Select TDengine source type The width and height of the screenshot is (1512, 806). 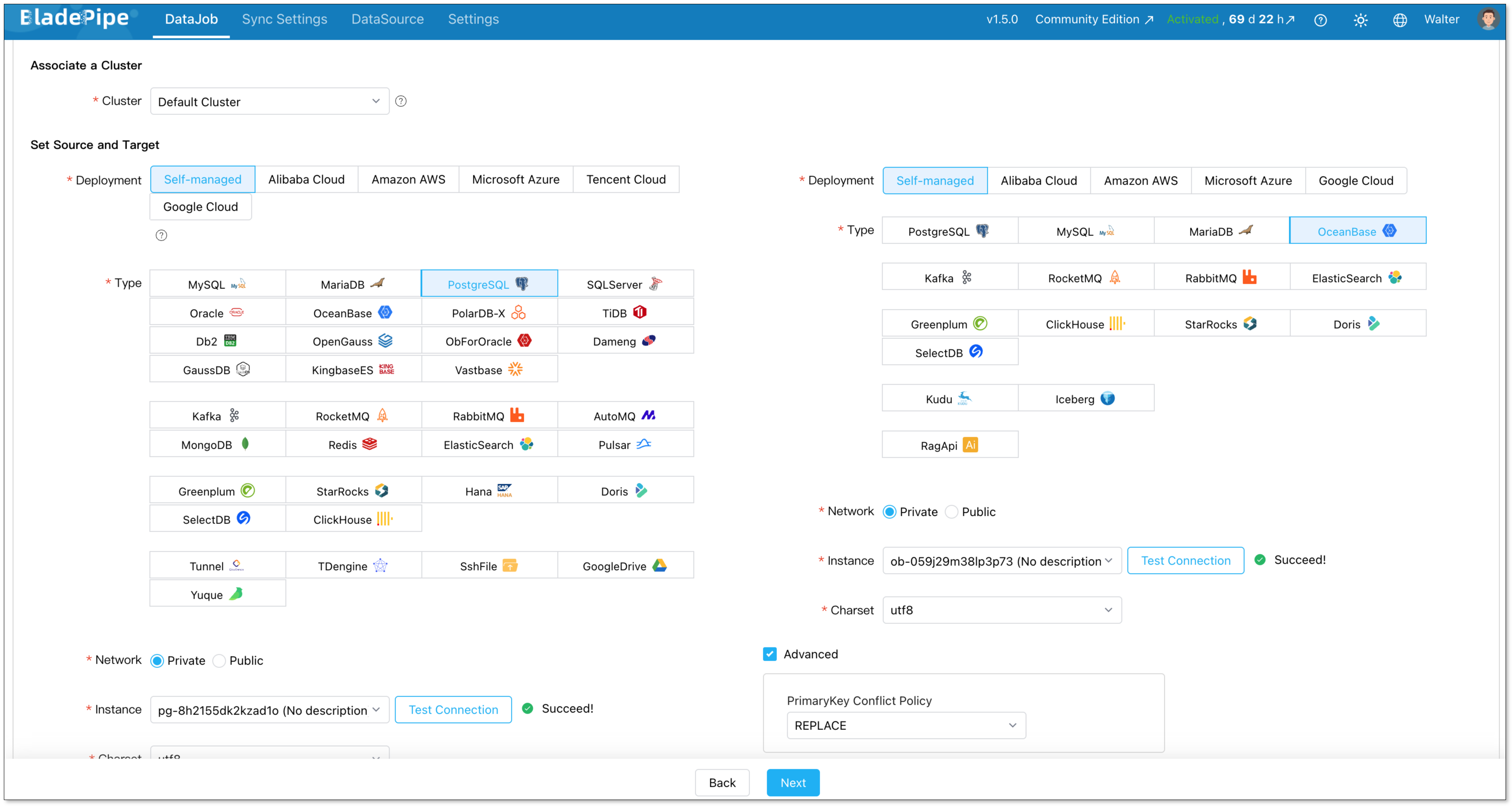coord(353,565)
